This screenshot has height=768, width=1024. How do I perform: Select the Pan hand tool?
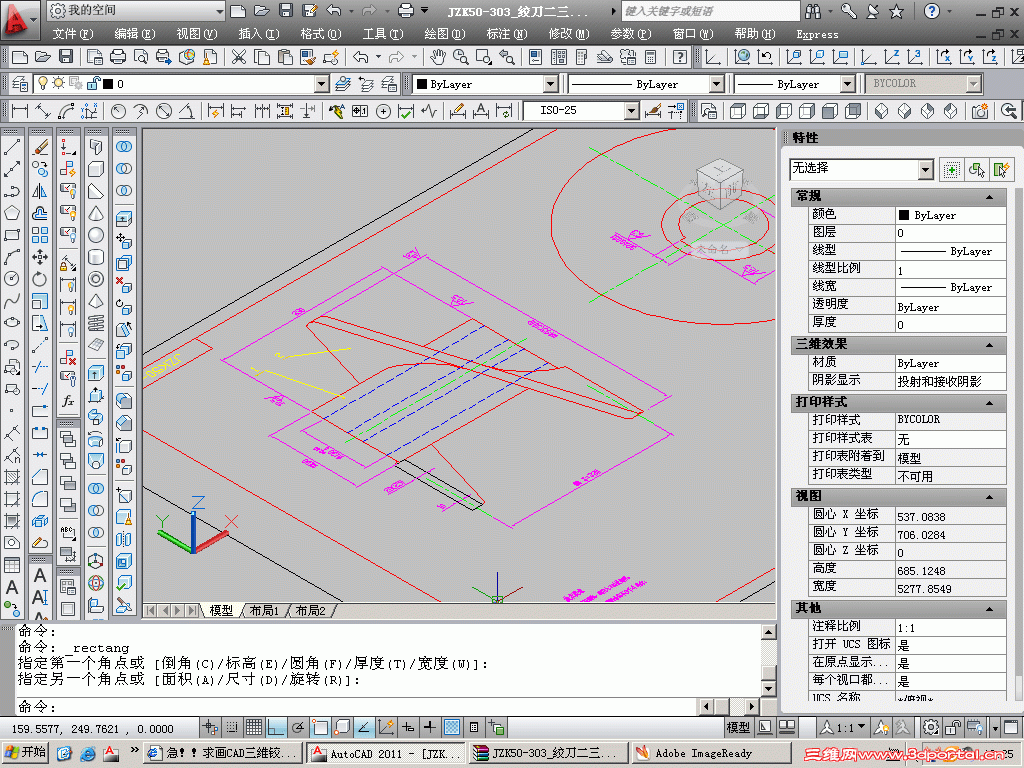[x=438, y=57]
